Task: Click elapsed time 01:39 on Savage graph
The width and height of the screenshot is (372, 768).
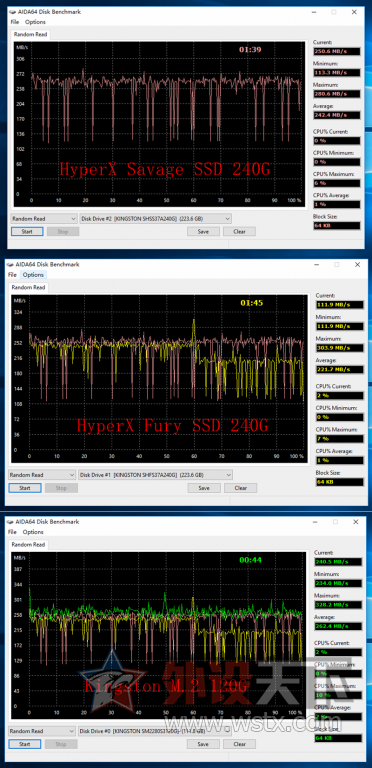Action: point(250,49)
